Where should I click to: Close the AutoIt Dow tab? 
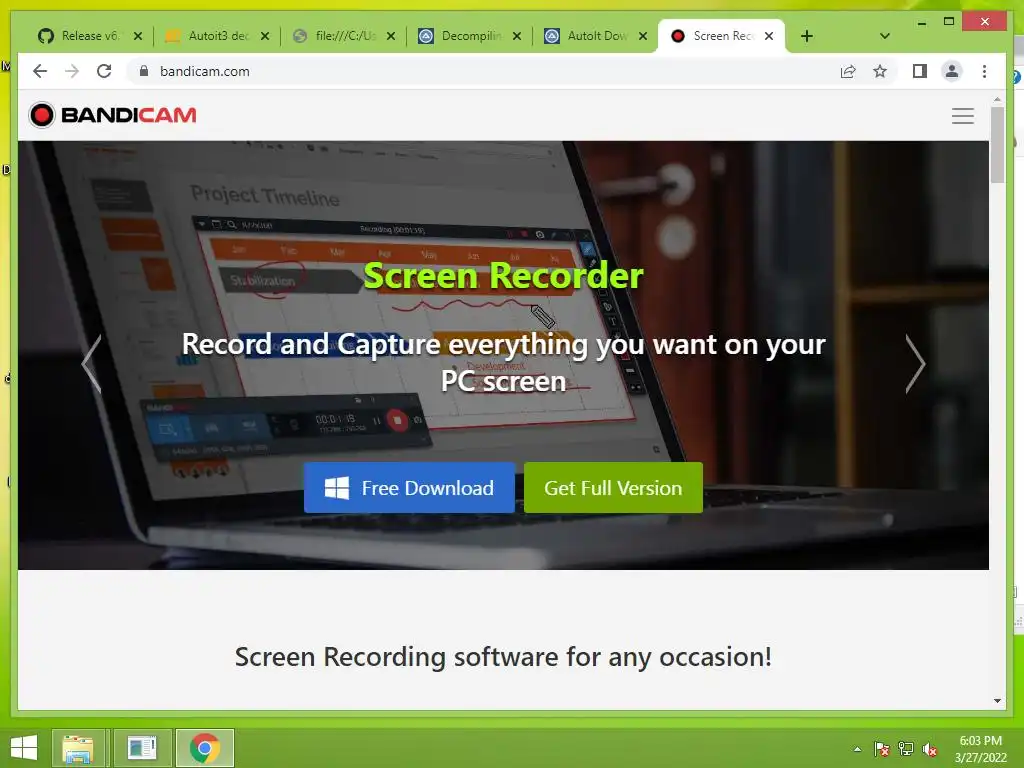(x=643, y=36)
